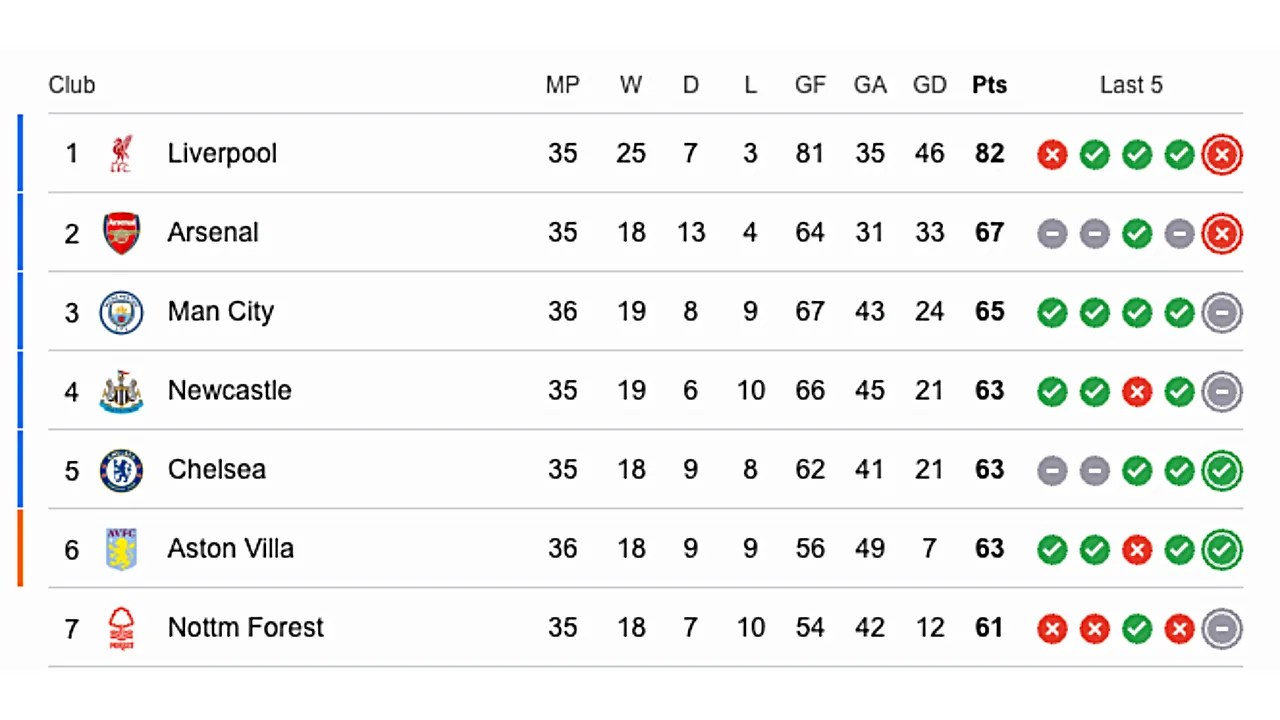Image resolution: width=1280 pixels, height=720 pixels.
Task: Click the Nottm Forest club crest
Action: [x=121, y=629]
